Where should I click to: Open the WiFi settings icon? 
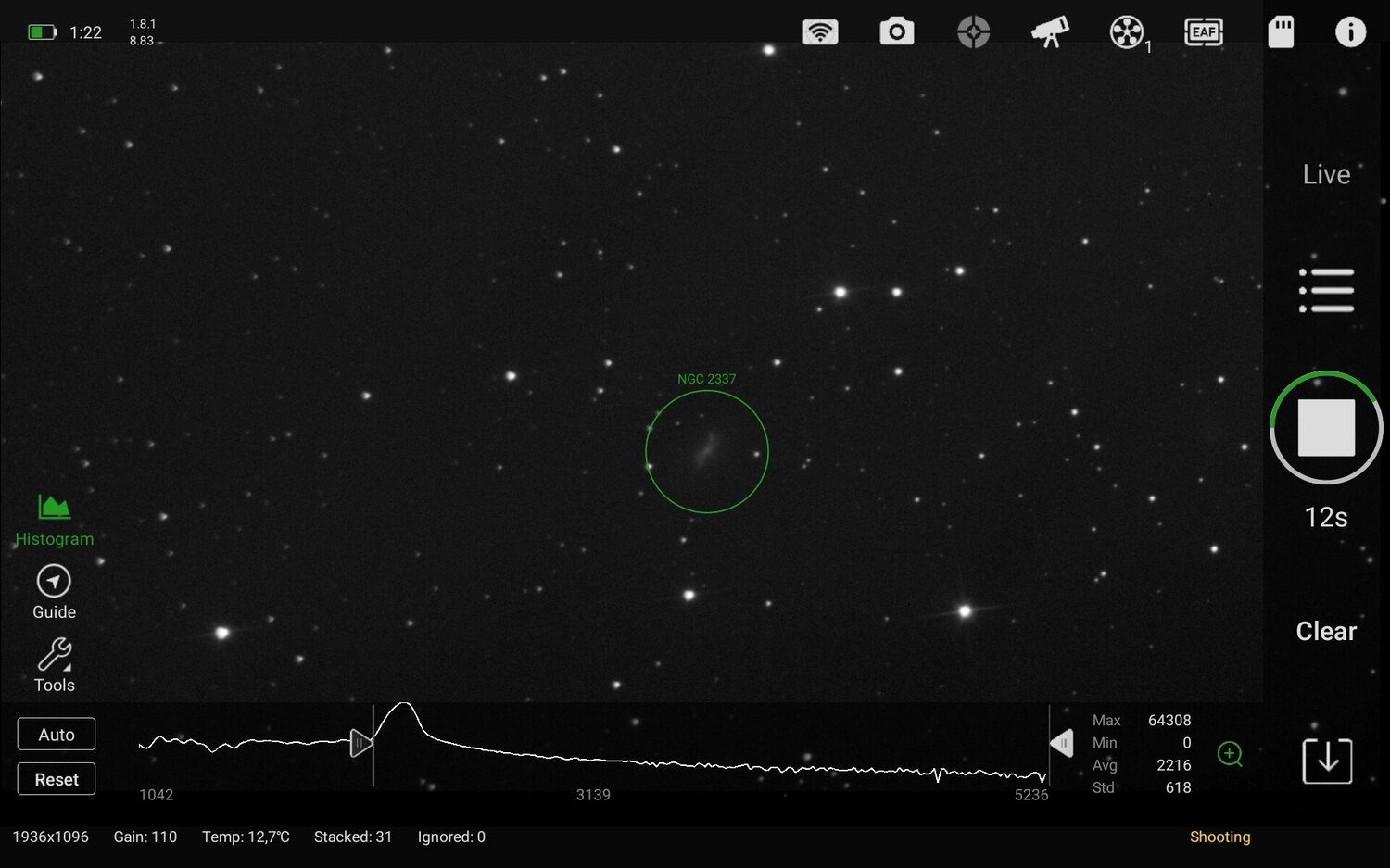point(819,31)
